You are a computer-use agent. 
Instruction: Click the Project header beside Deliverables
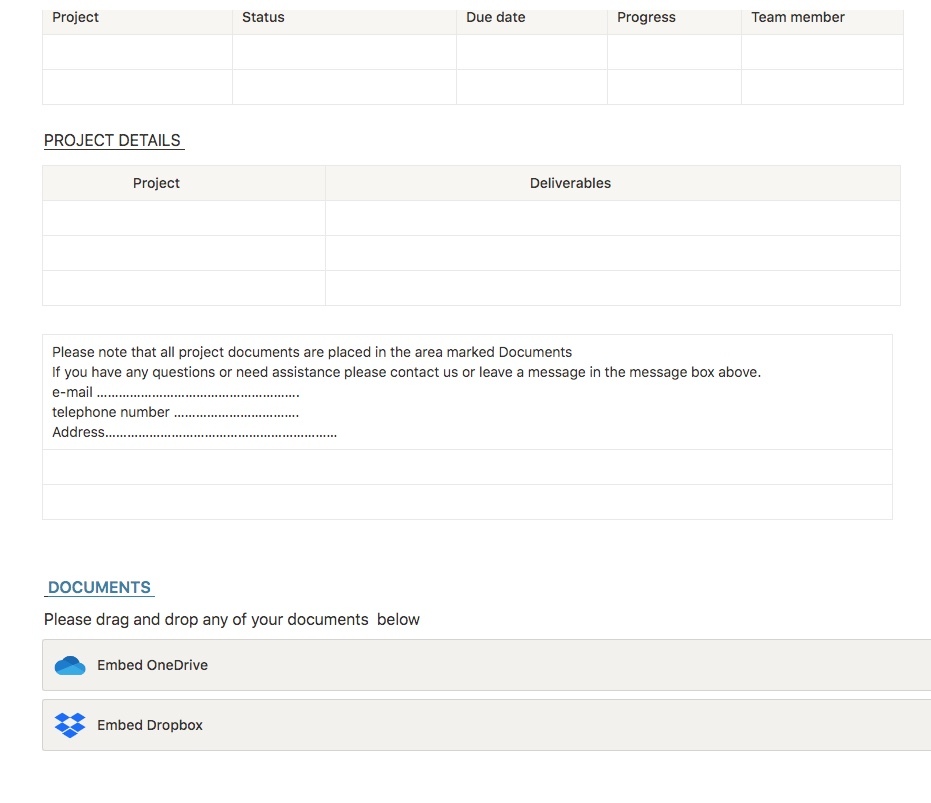pyautogui.click(x=156, y=183)
